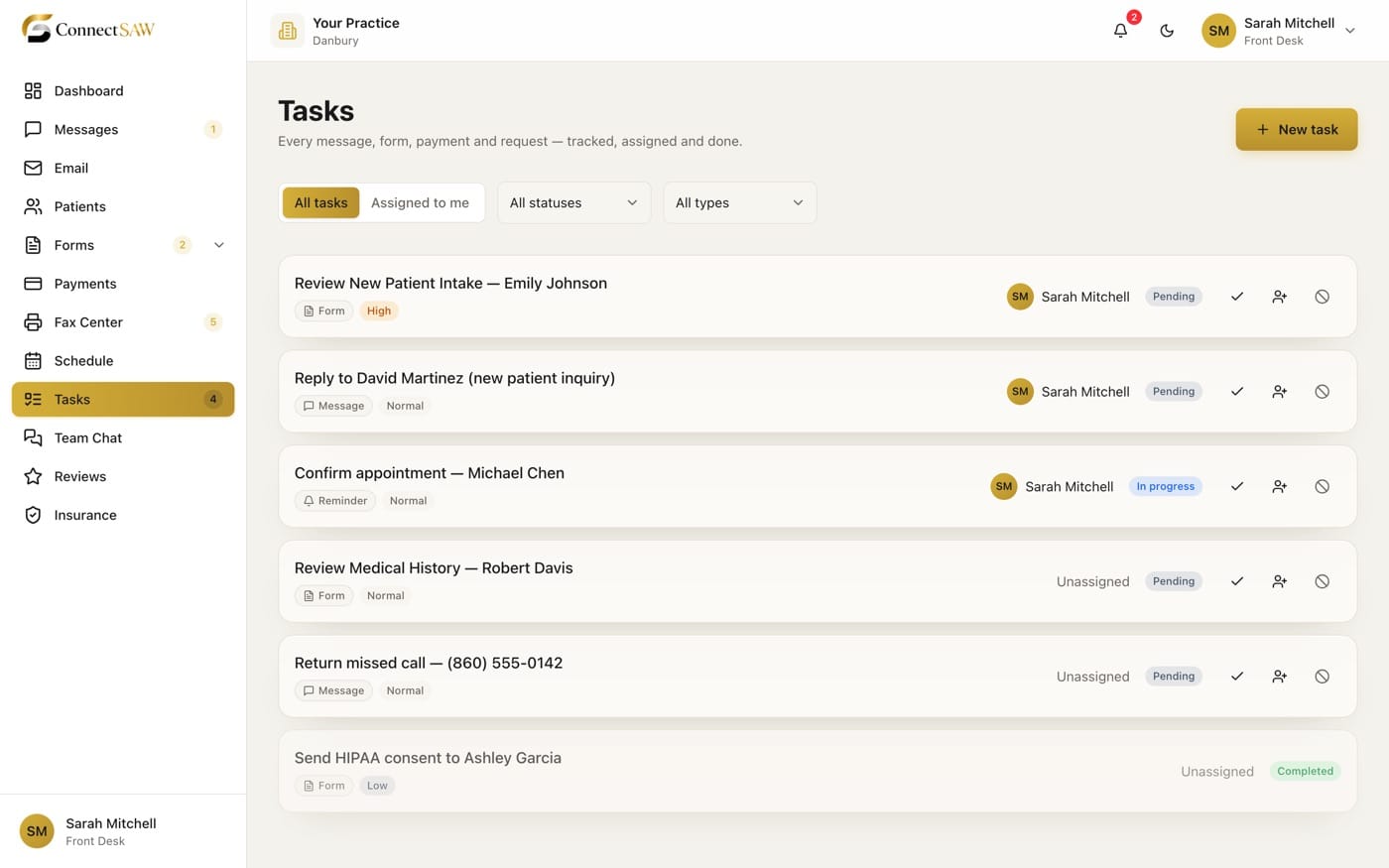Select the All tasks tab

(x=320, y=202)
